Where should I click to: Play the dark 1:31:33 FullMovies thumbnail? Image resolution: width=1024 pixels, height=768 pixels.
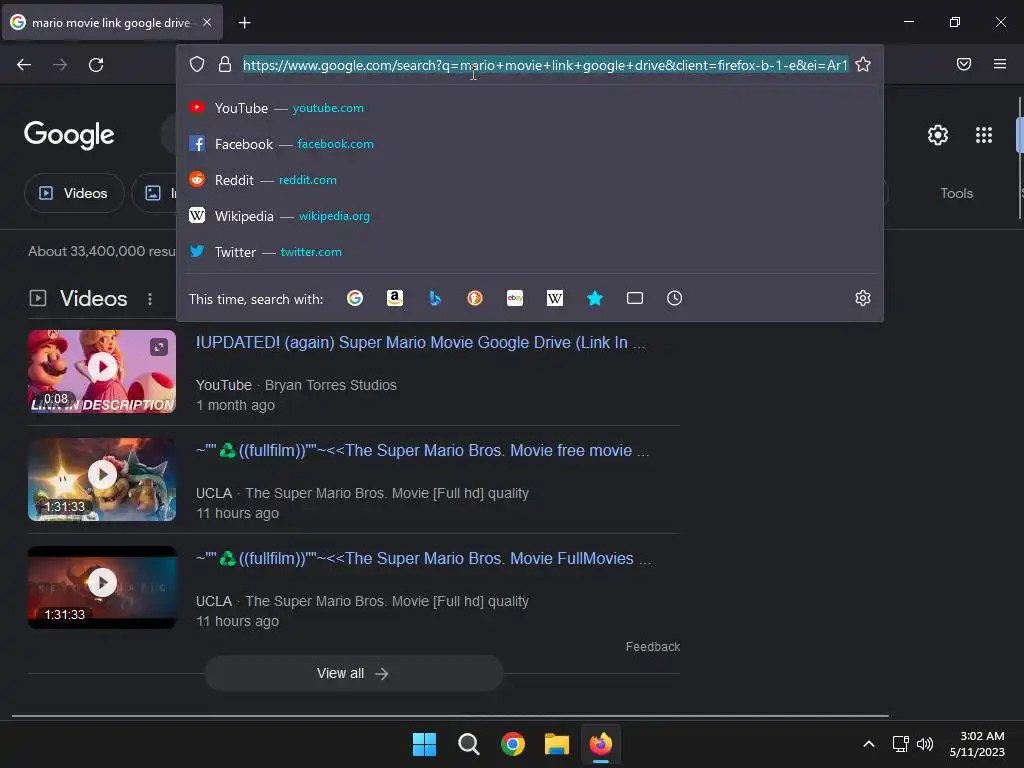click(102, 587)
